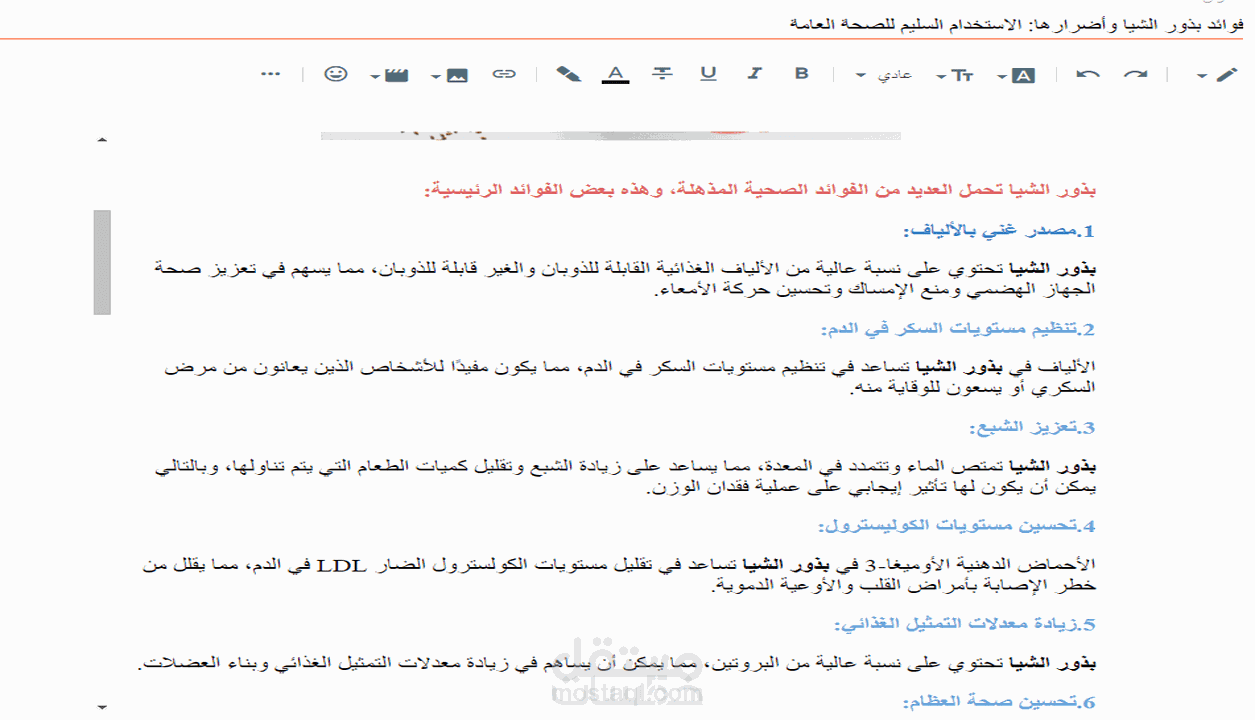
Task: Click the heading زيادة معدلات التمثيل الغذائي
Action: click(x=965, y=624)
